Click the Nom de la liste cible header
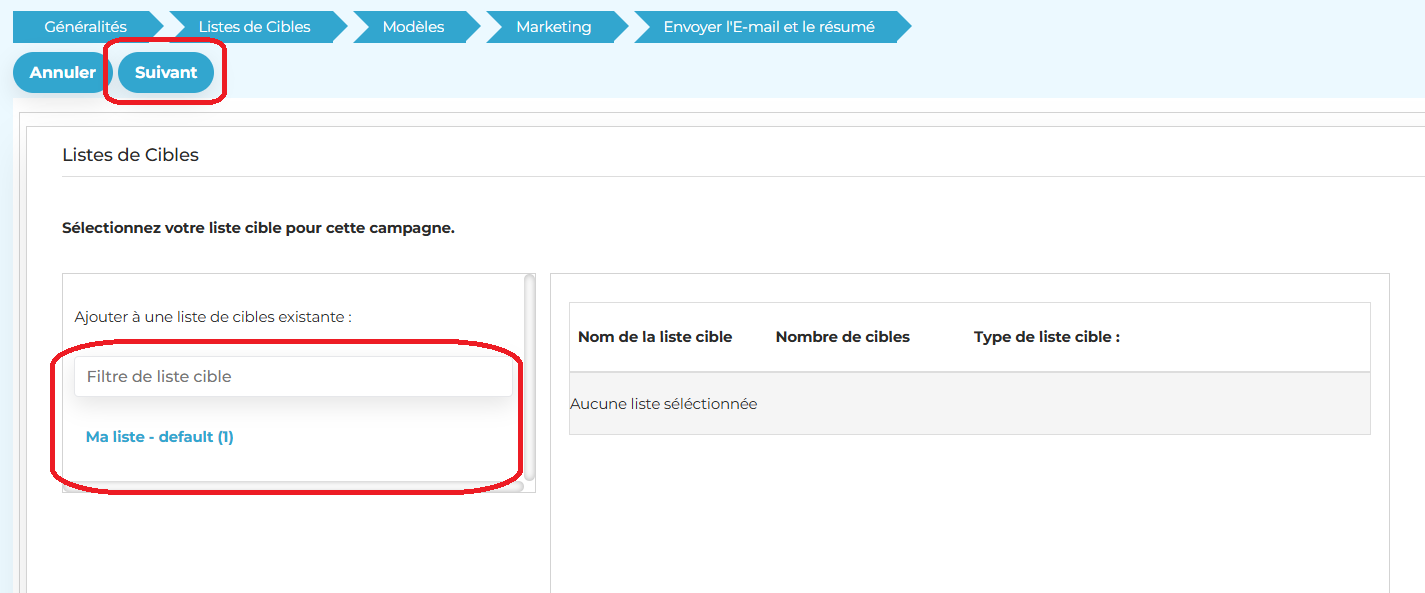The image size is (1425, 593). (655, 337)
